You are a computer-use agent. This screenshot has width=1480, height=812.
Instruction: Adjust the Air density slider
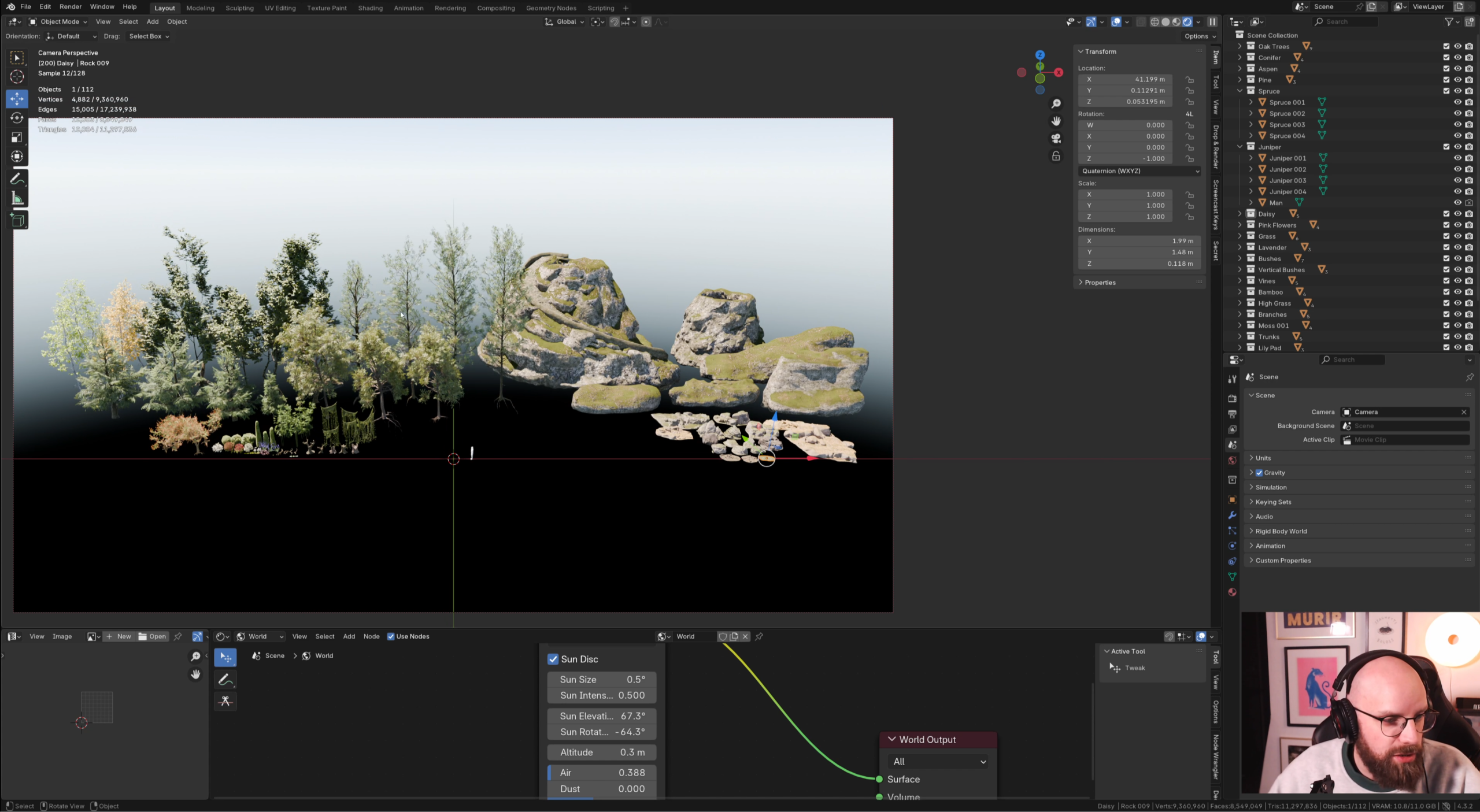pos(601,773)
